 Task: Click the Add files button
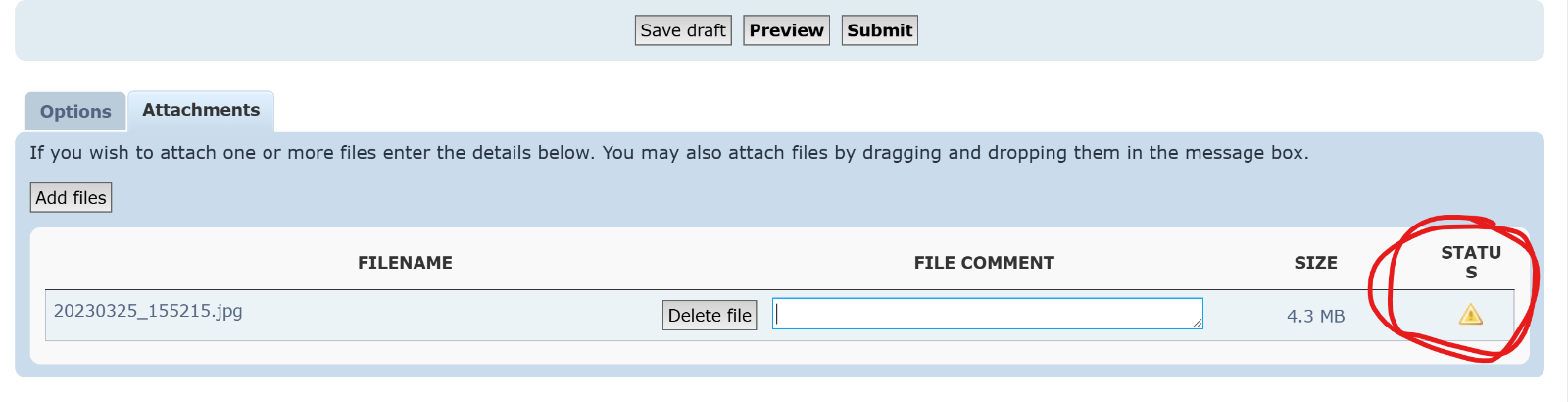click(71, 198)
